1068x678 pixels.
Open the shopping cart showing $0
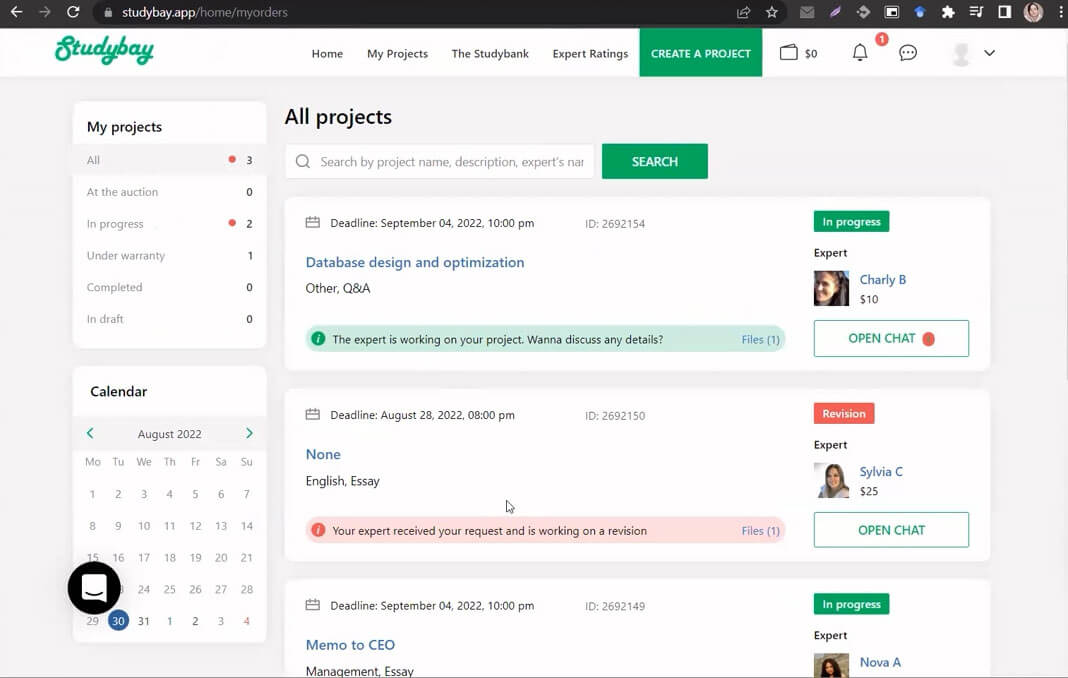point(798,53)
